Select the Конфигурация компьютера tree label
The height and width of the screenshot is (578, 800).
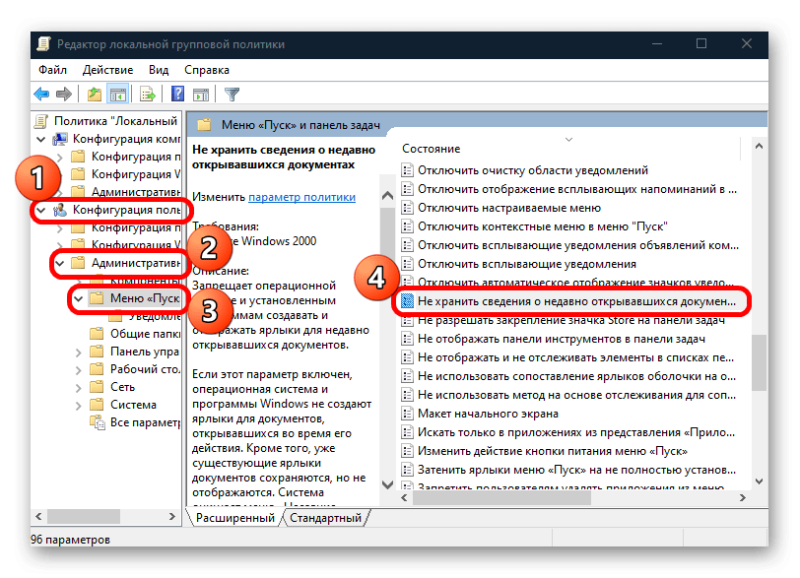coord(127,139)
